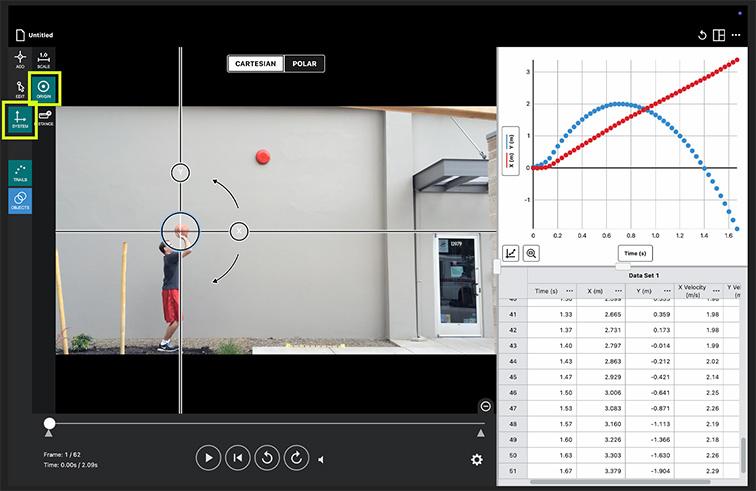This screenshot has width=756, height=491.
Task: Click the cell with value 0.173
Action: (650, 330)
